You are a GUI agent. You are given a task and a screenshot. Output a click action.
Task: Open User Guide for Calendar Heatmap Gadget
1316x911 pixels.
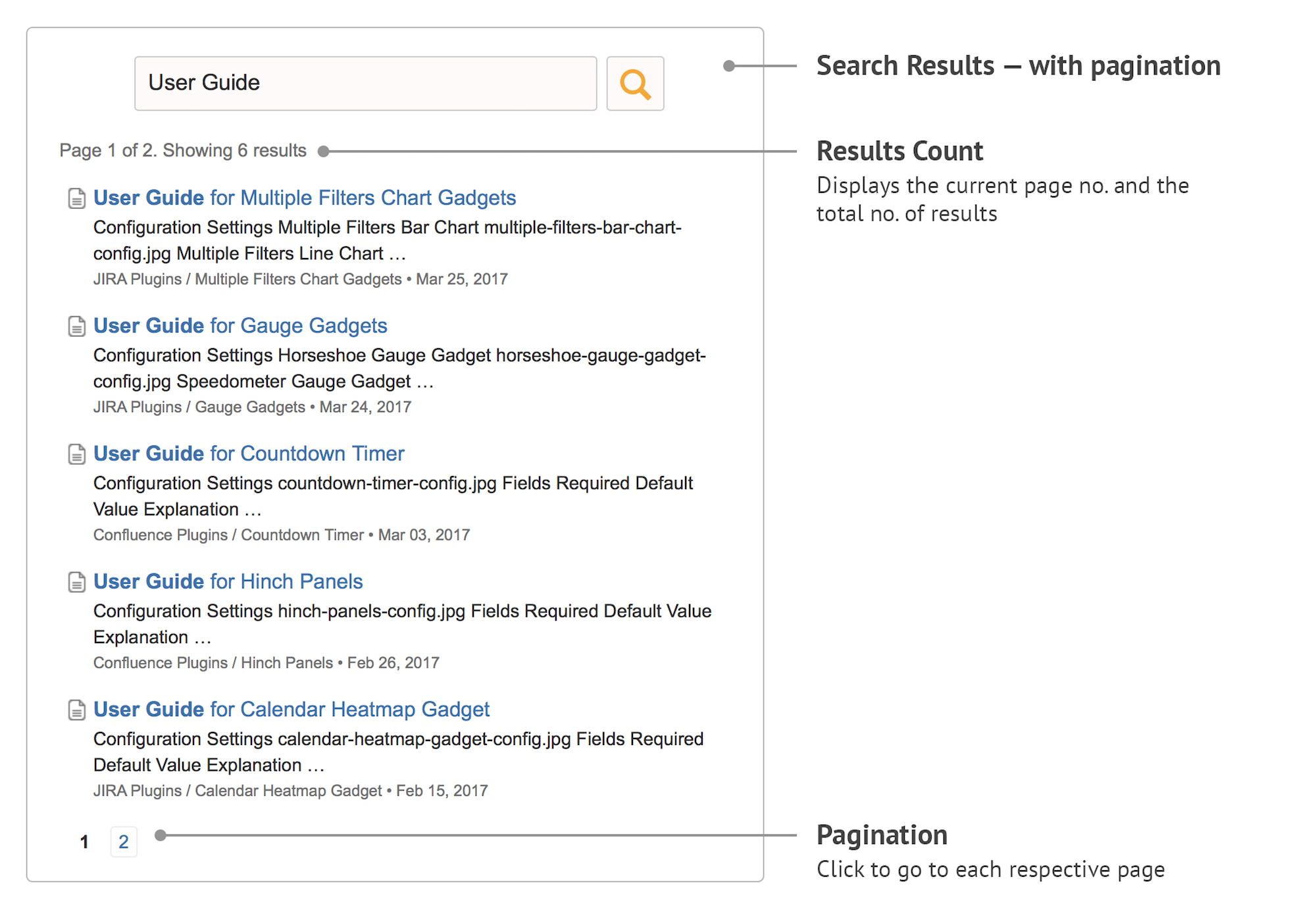pos(291,709)
